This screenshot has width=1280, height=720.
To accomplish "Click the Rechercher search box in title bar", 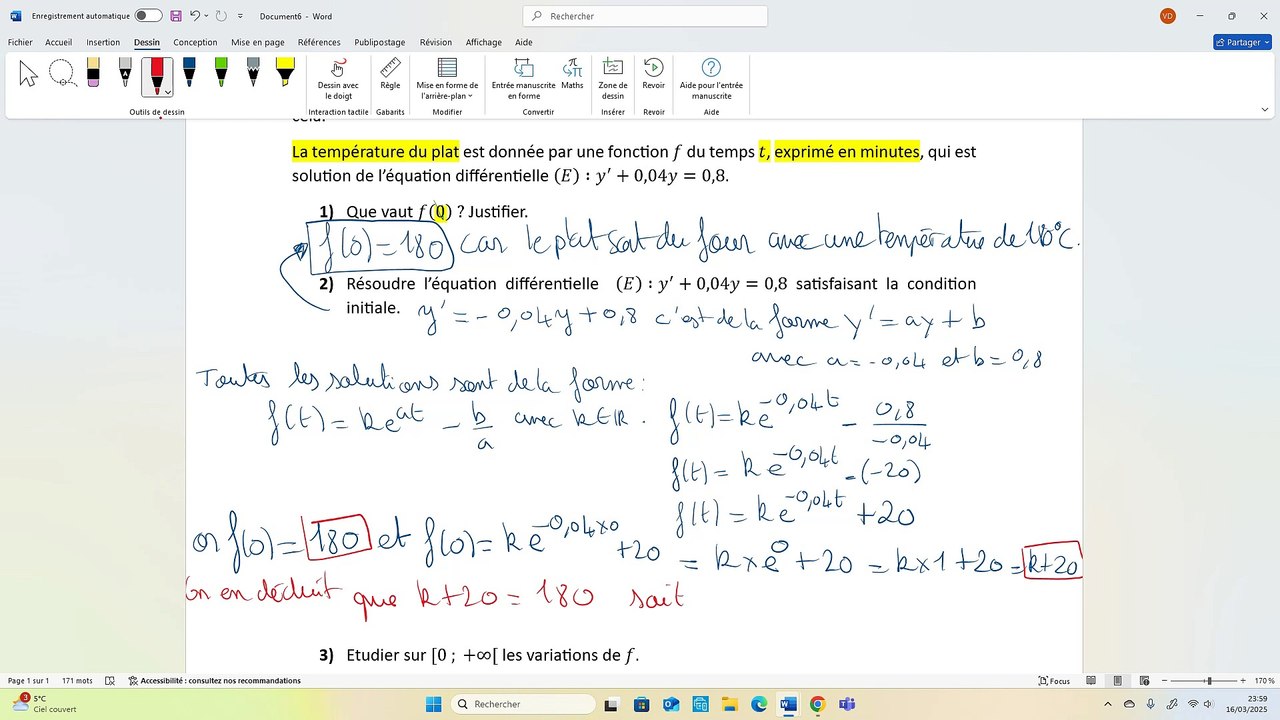I will click(x=645, y=16).
